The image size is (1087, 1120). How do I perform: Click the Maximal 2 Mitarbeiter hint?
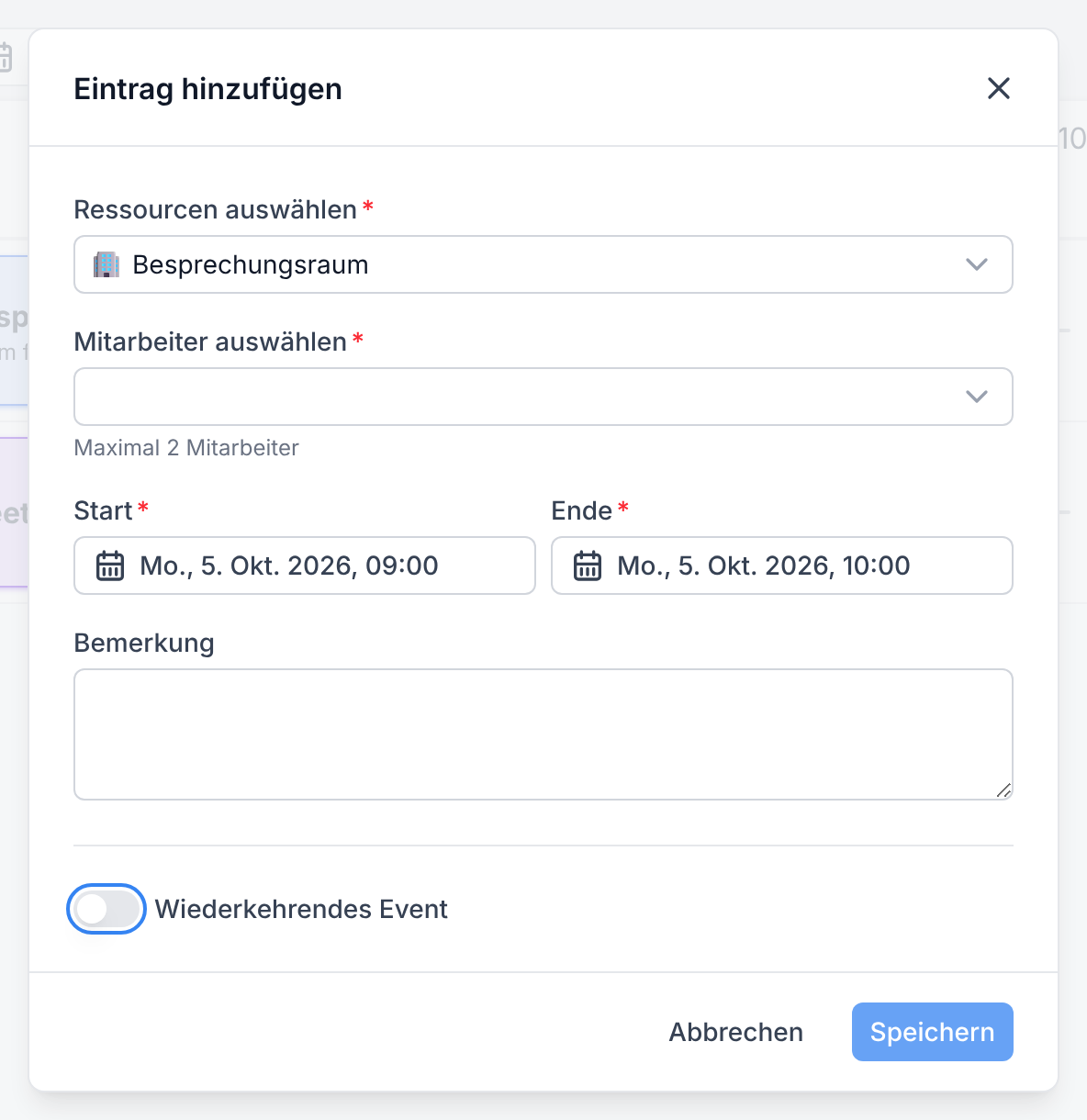[x=186, y=448]
